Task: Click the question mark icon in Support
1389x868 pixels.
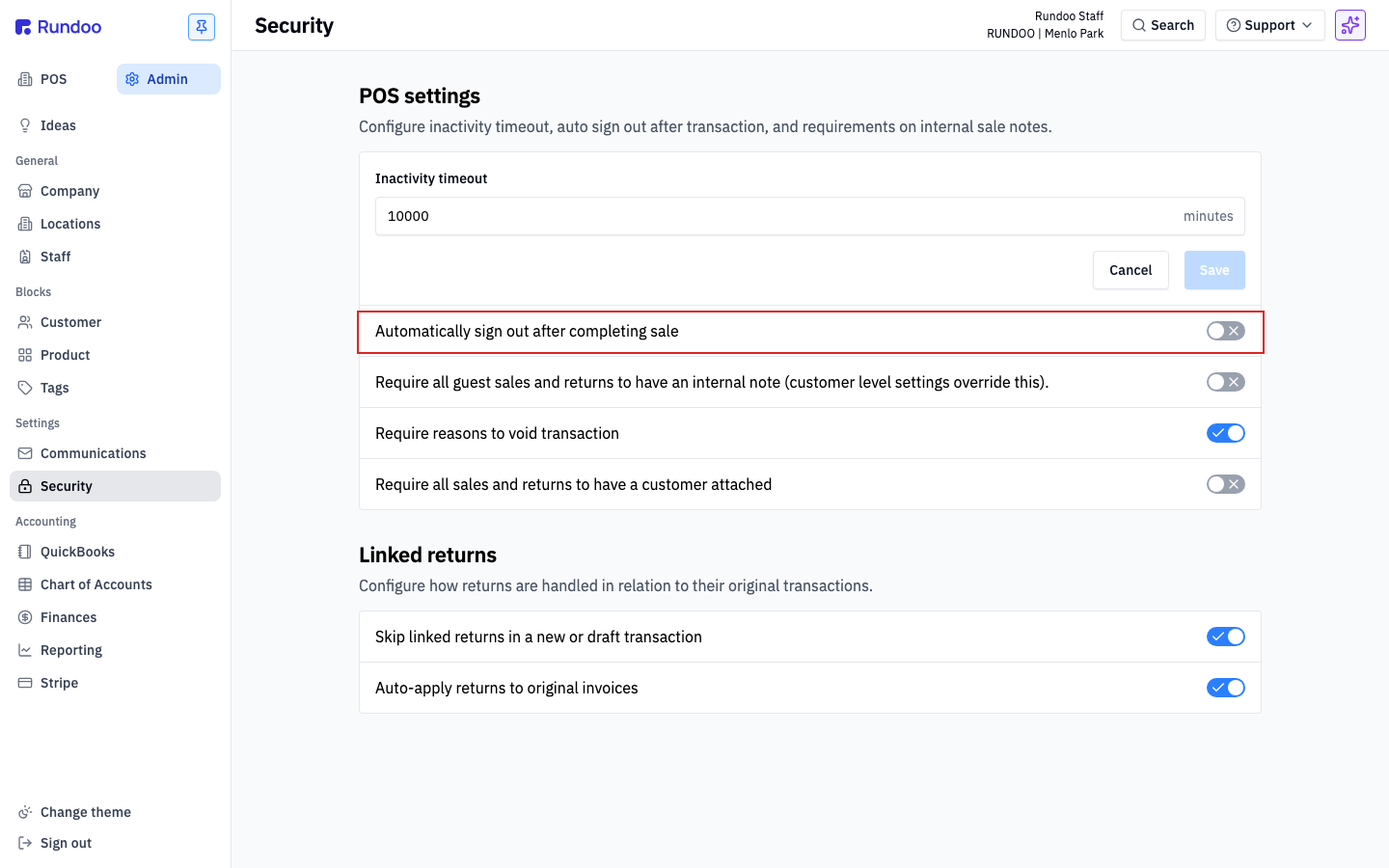Action: click(x=1234, y=25)
